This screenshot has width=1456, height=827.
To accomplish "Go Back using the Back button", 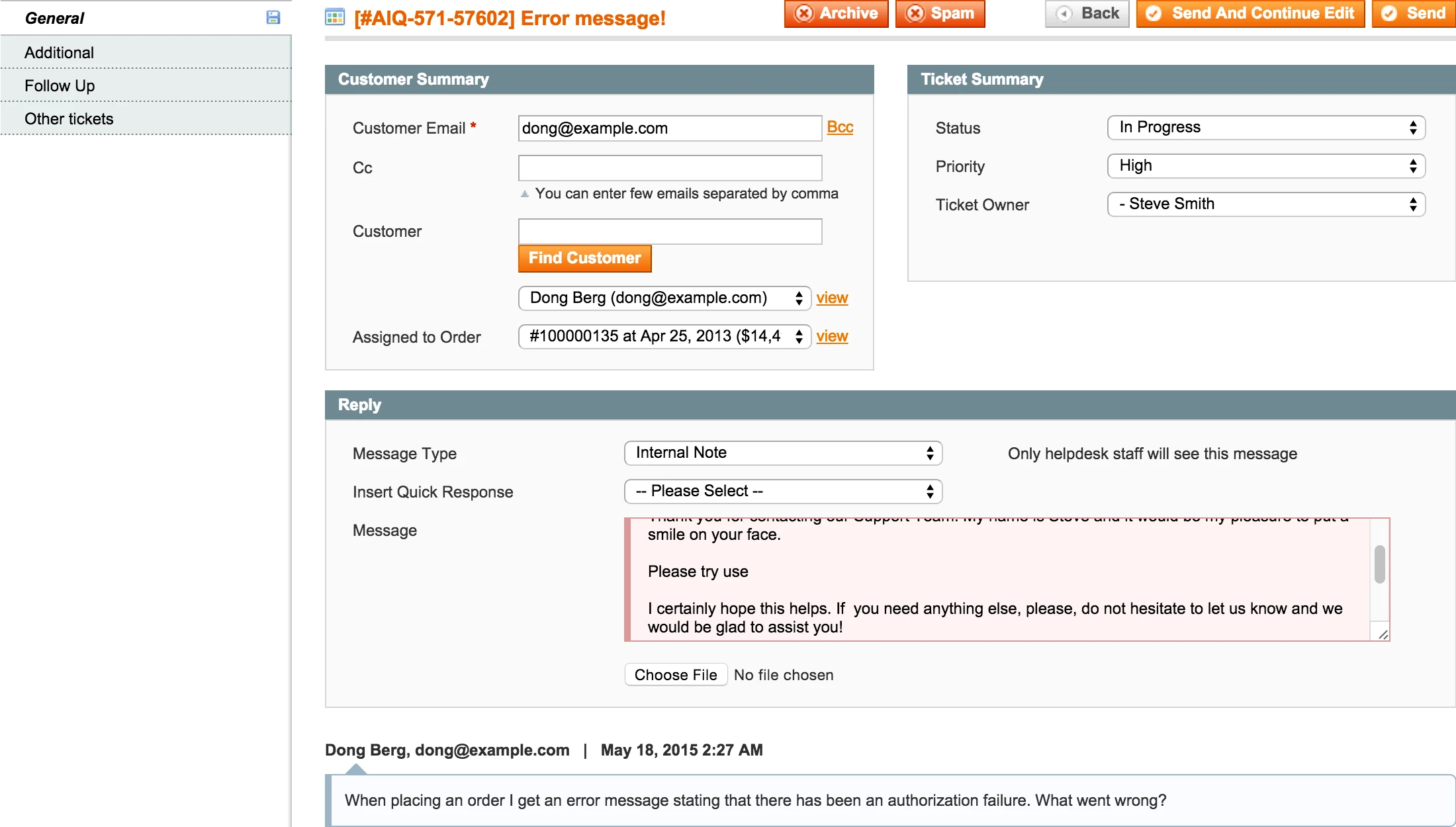I will point(1087,13).
